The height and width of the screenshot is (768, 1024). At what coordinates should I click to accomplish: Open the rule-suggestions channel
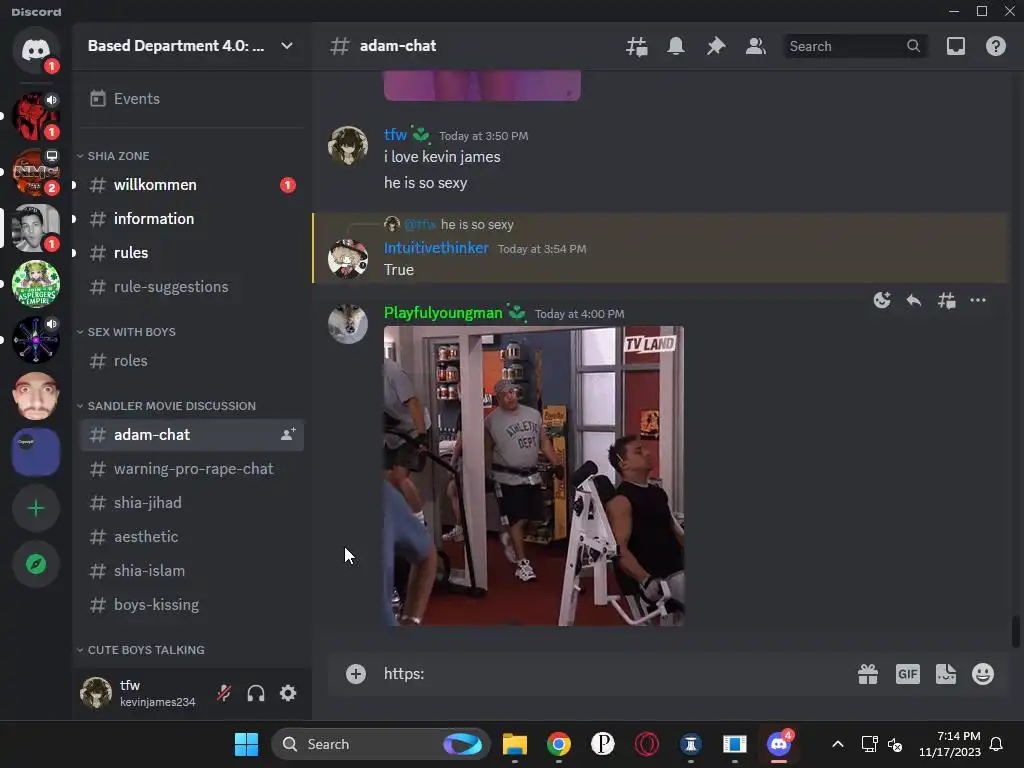(x=191, y=287)
